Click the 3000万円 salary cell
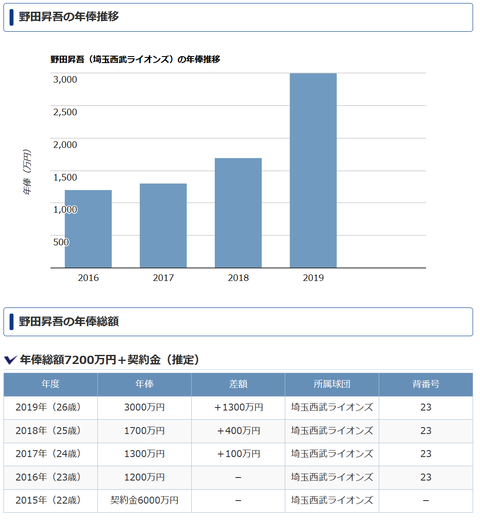The image size is (480, 521). coord(144,407)
